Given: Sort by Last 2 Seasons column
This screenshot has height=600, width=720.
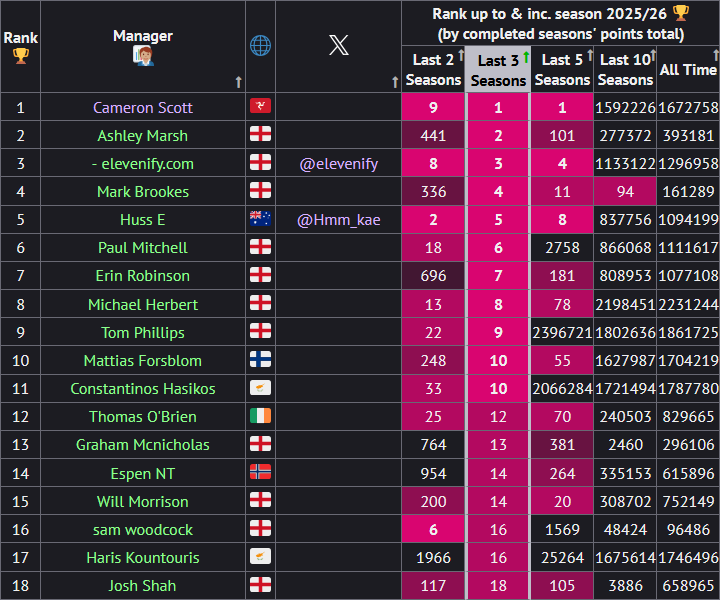Looking at the screenshot, I should pyautogui.click(x=461, y=56).
